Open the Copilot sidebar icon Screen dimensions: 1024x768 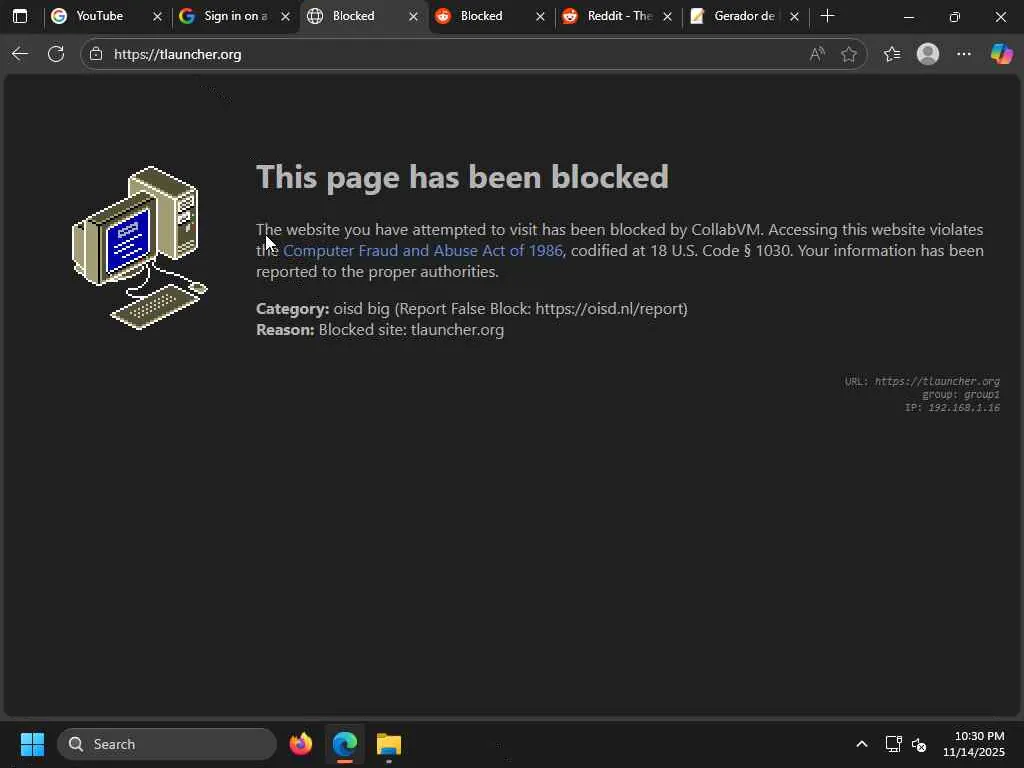point(1002,54)
